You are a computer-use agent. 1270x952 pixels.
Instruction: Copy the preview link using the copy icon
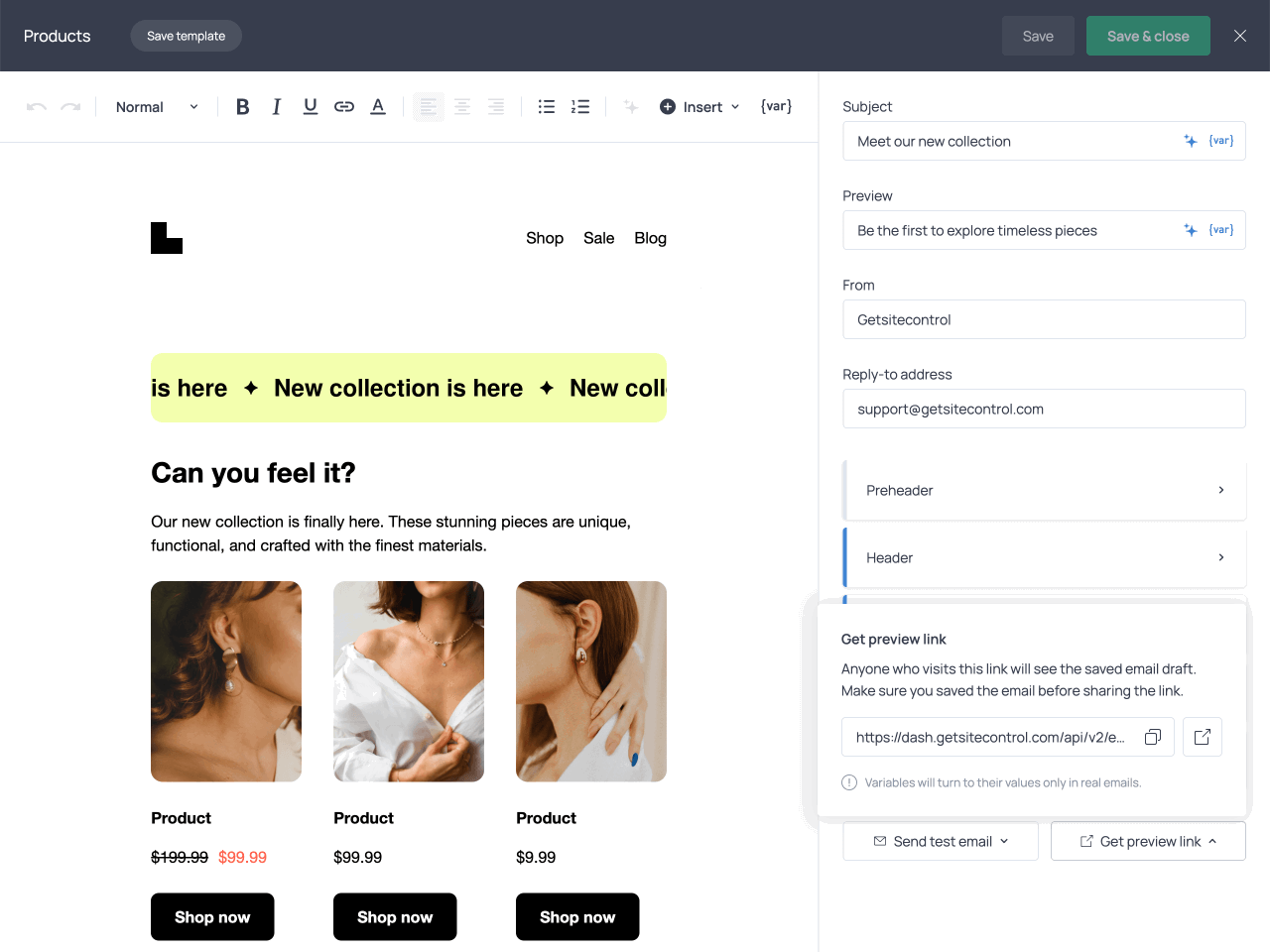pos(1153,737)
